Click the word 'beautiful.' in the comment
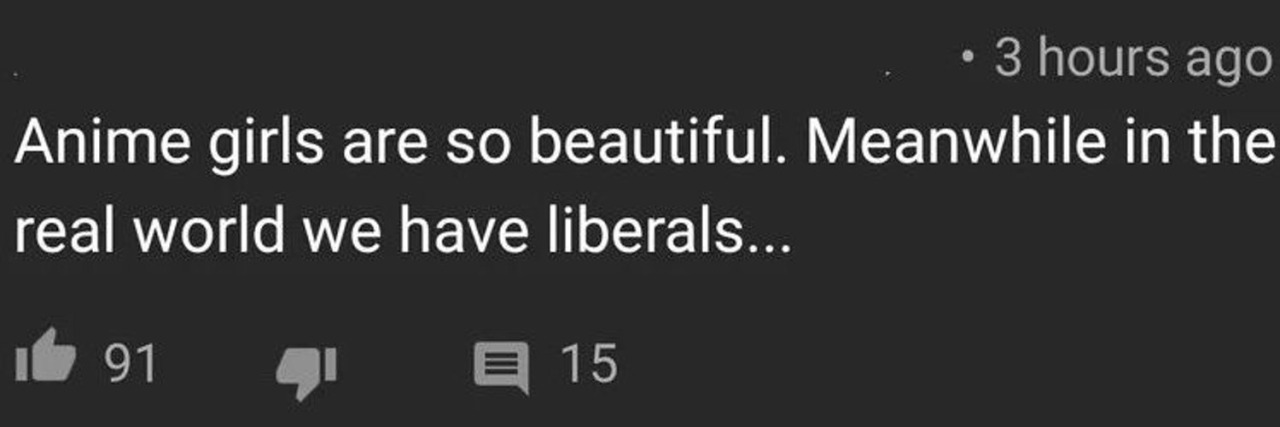Screen dimensions: 1280x427 tap(667, 146)
